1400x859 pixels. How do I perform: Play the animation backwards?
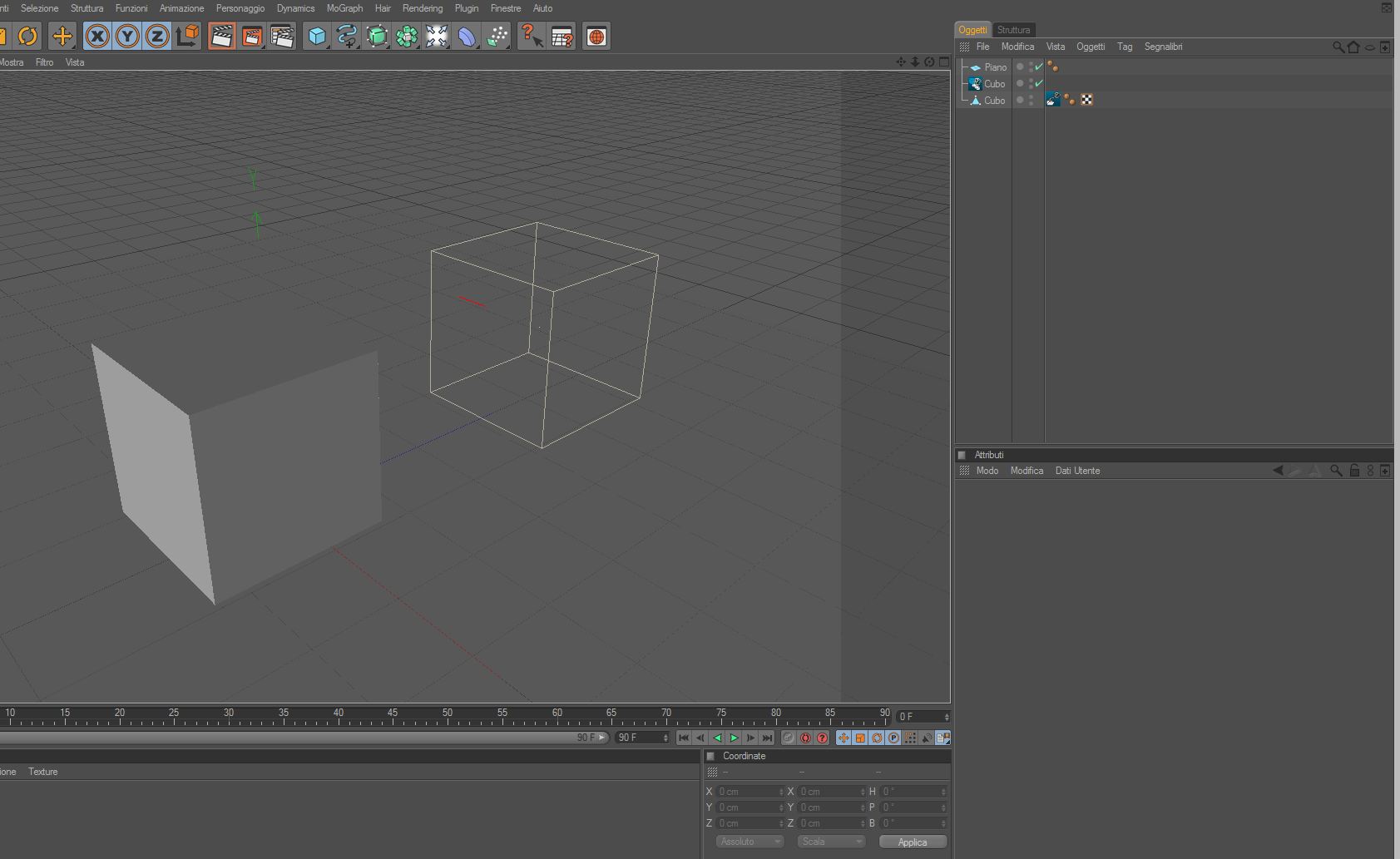pyautogui.click(x=717, y=738)
